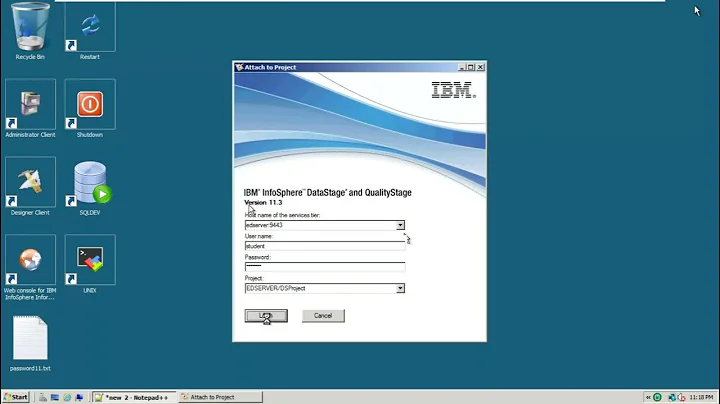Click the IBM logo in the dialog

454,90
